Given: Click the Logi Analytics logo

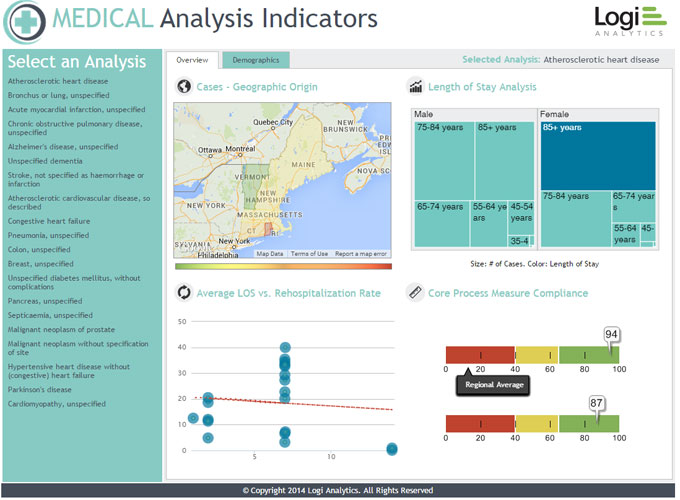Looking at the screenshot, I should point(630,21).
